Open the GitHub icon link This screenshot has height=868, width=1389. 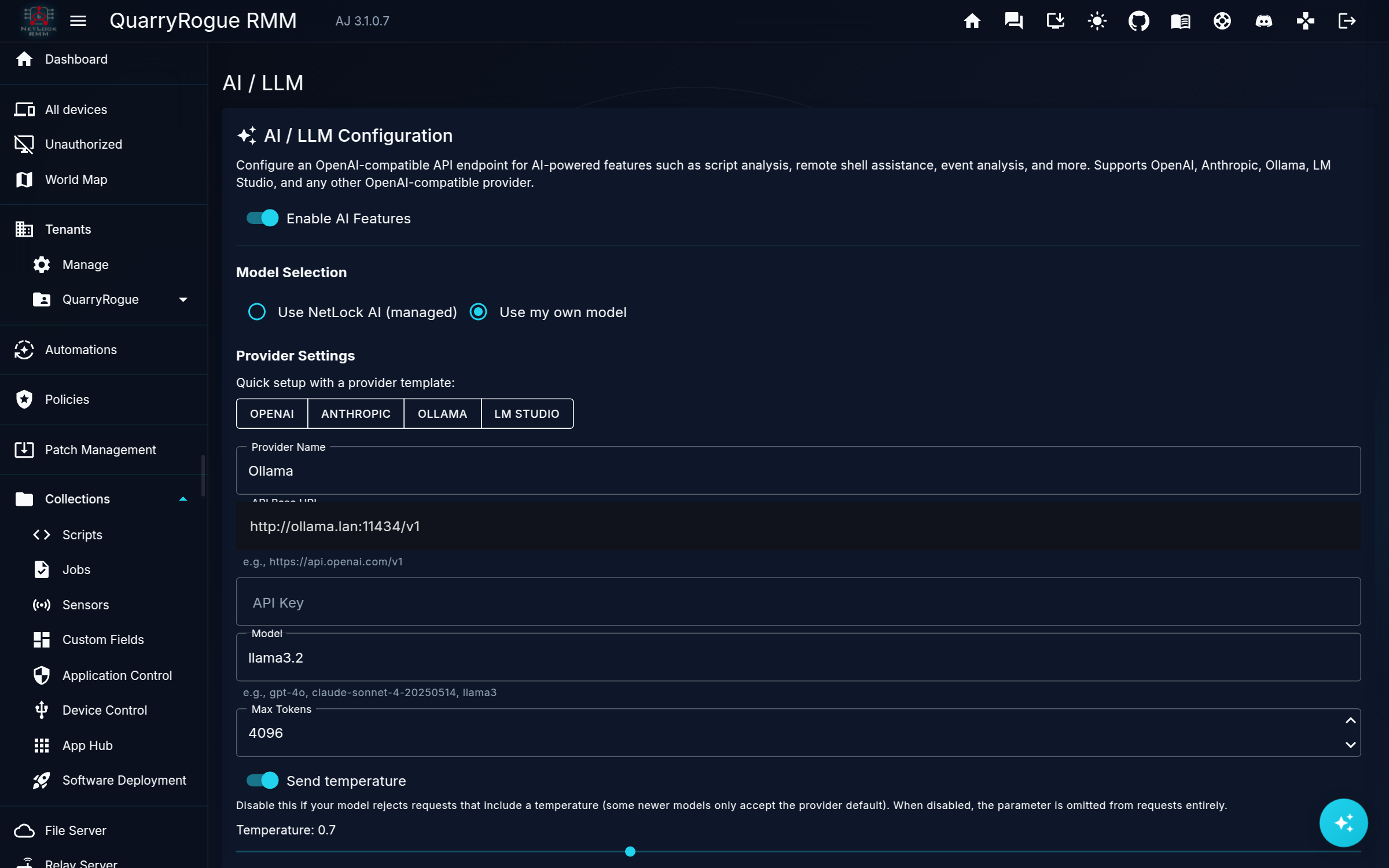pyautogui.click(x=1139, y=21)
